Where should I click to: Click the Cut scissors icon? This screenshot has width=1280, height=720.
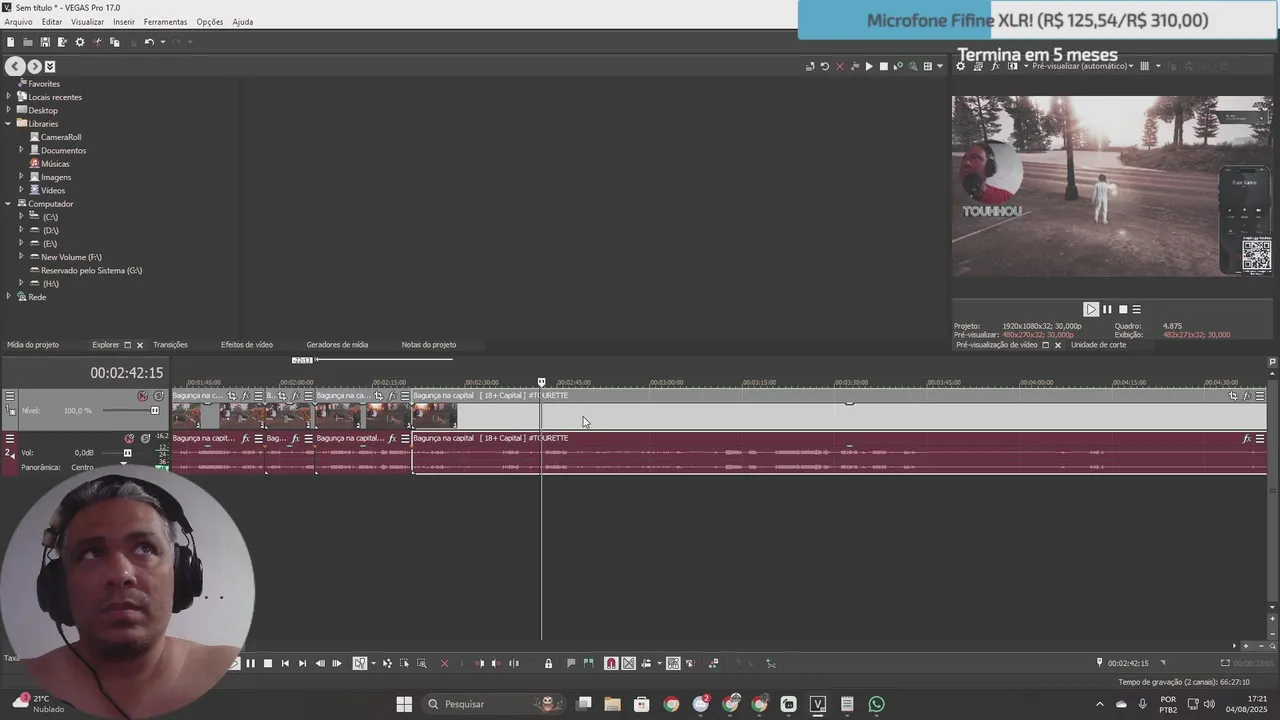point(97,42)
